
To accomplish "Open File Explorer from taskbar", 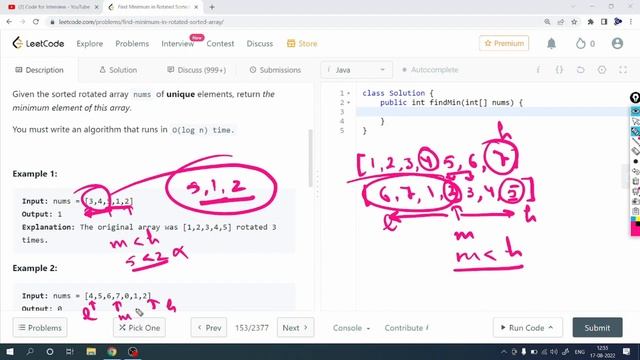I will [x=91, y=351].
